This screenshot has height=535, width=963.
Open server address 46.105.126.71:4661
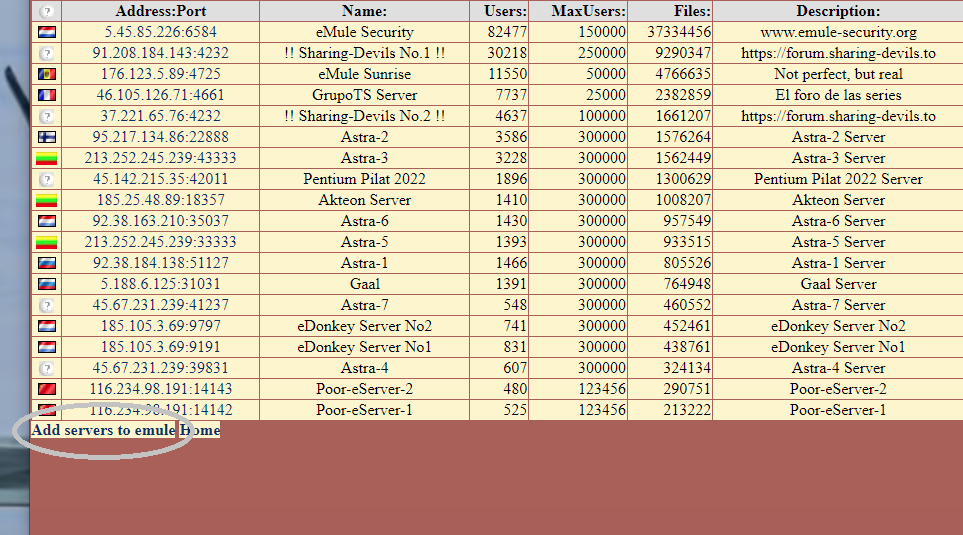pos(160,95)
